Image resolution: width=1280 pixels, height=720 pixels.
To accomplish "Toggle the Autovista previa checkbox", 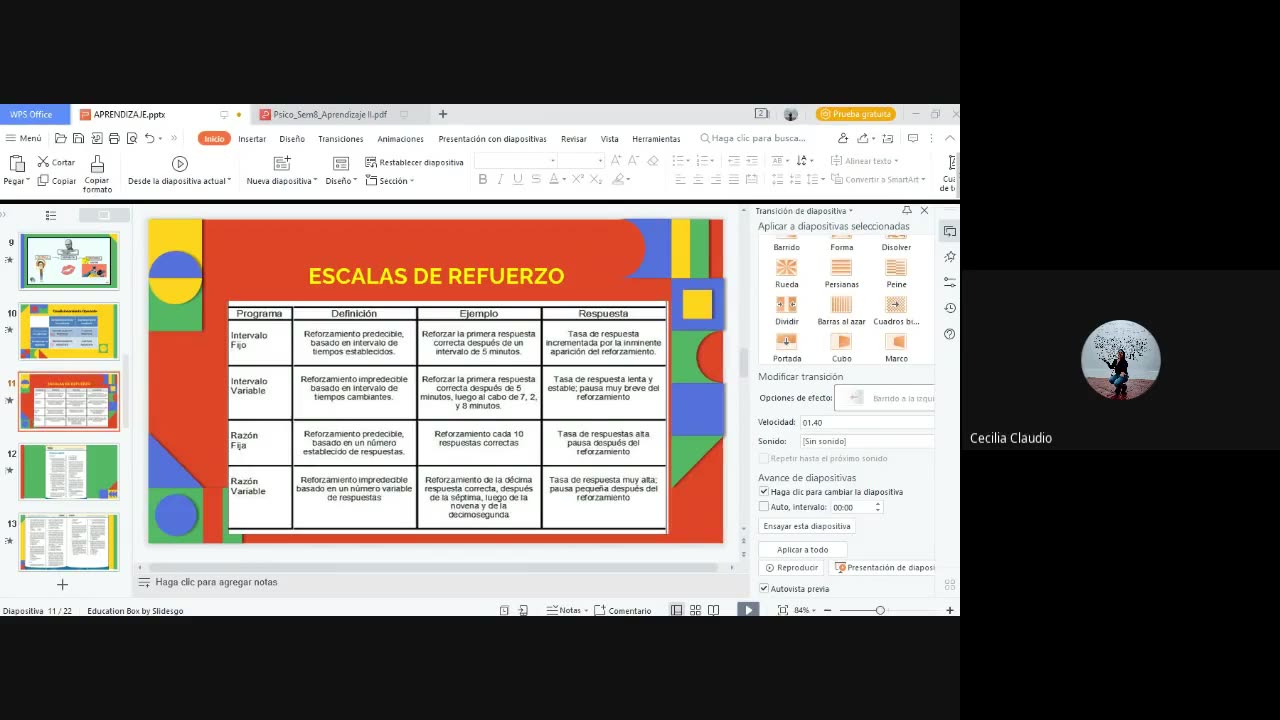I will (764, 589).
